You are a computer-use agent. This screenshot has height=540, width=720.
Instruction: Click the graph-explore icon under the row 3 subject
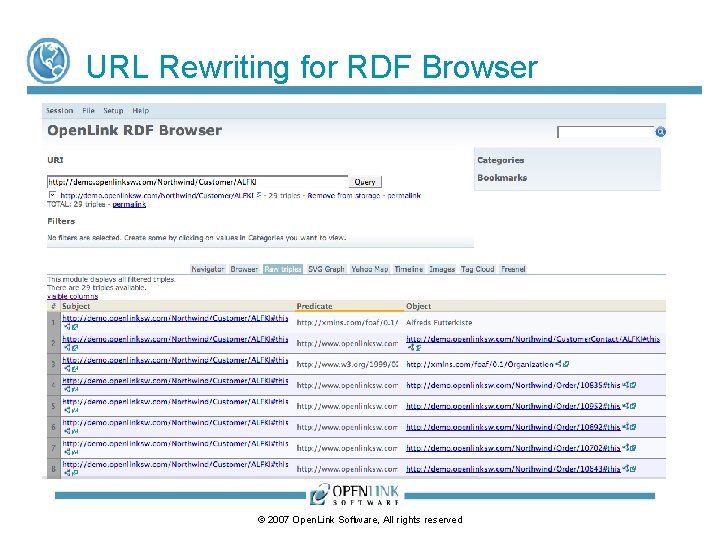coord(67,369)
